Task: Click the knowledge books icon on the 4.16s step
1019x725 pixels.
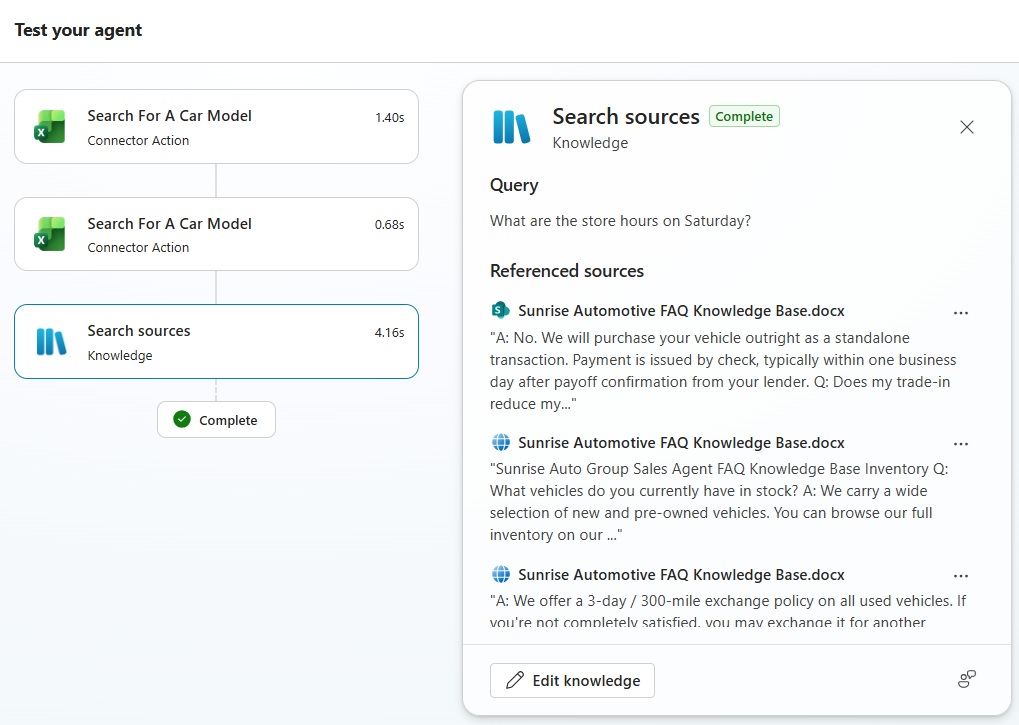Action: click(51, 342)
